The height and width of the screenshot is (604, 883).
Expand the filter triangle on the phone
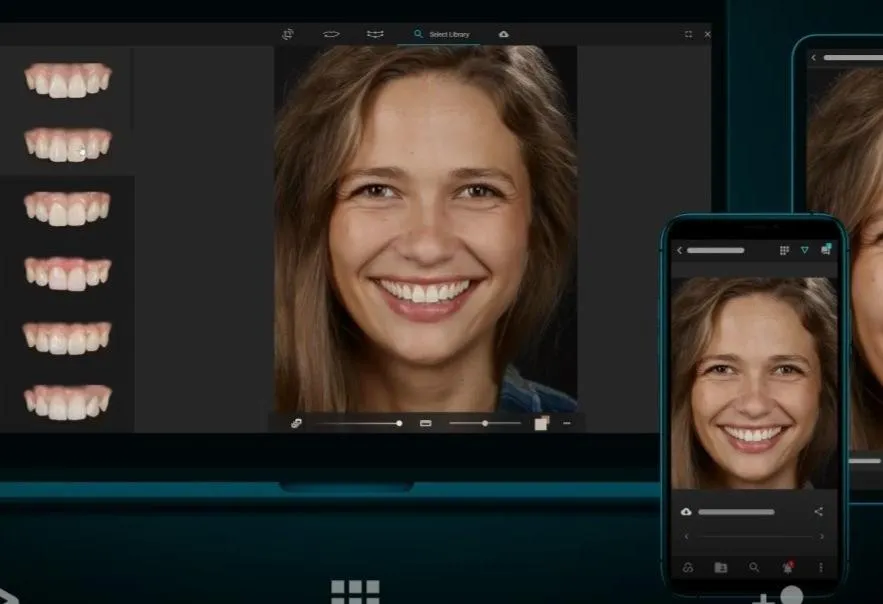[x=804, y=250]
